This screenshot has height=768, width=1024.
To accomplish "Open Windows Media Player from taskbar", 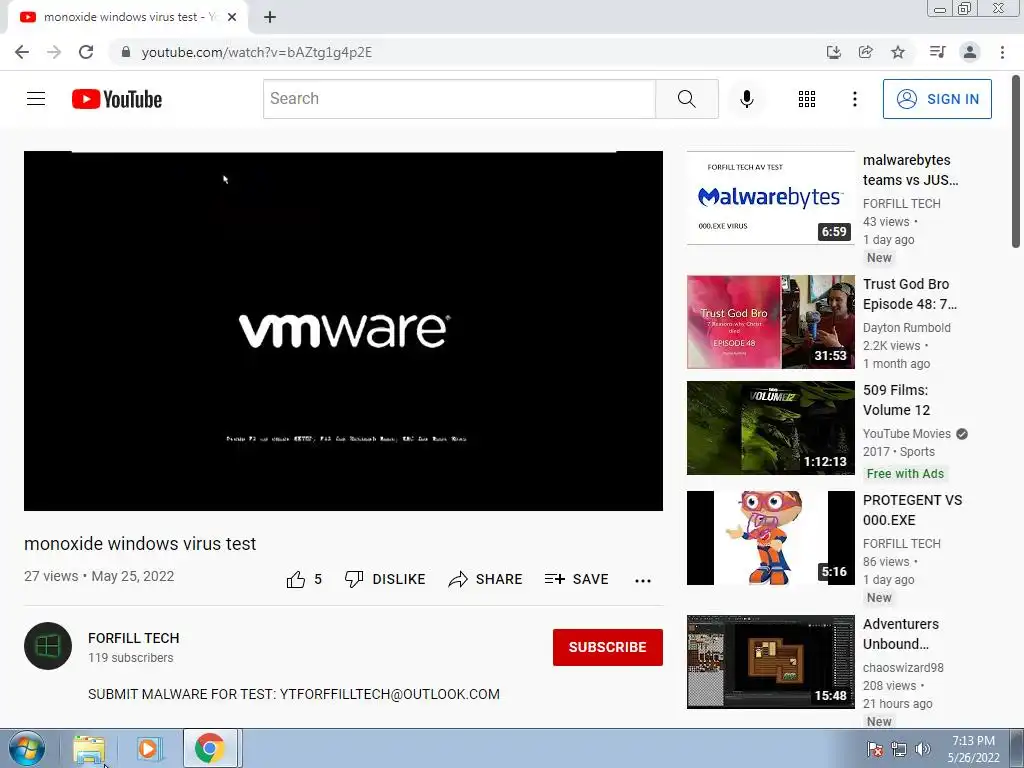I will tap(149, 748).
